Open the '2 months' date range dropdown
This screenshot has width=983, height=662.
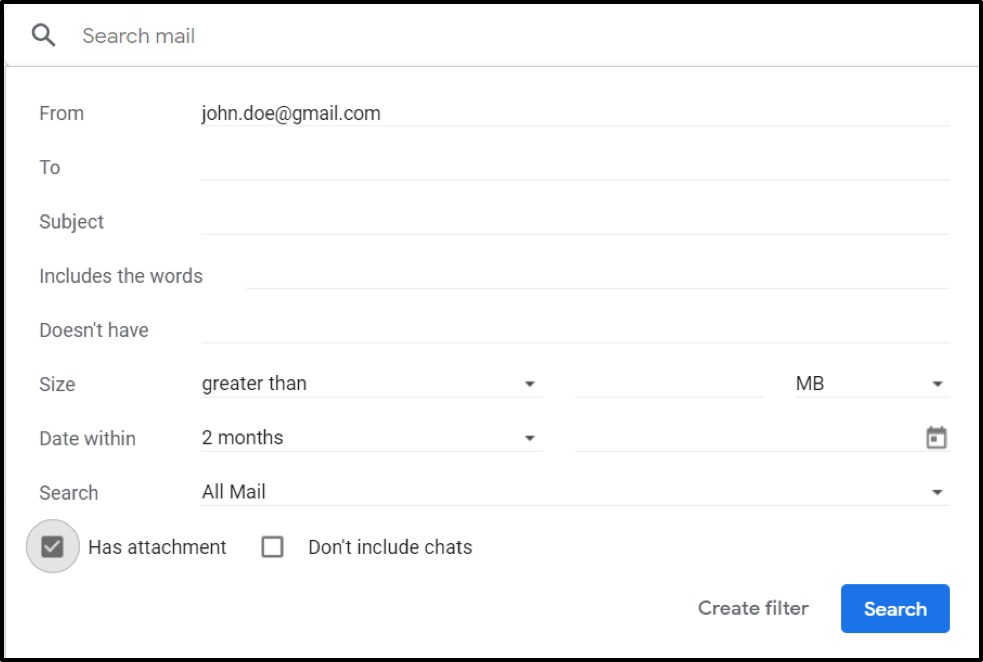370,438
